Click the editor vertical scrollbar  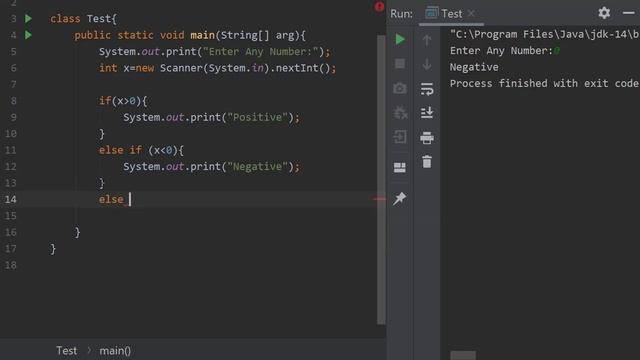[x=381, y=180]
